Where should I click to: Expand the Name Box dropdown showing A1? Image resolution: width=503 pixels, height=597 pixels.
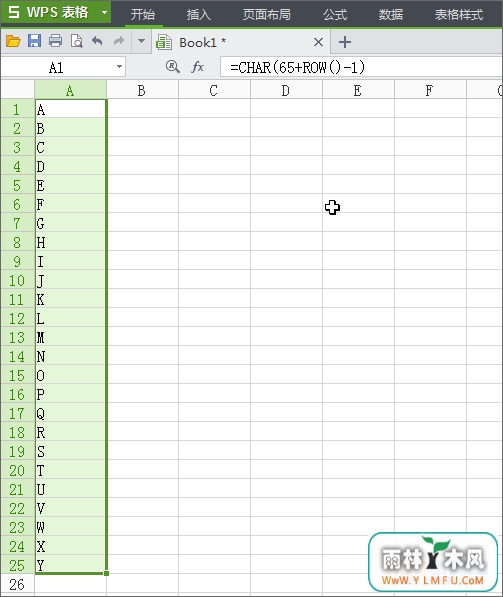click(120, 67)
